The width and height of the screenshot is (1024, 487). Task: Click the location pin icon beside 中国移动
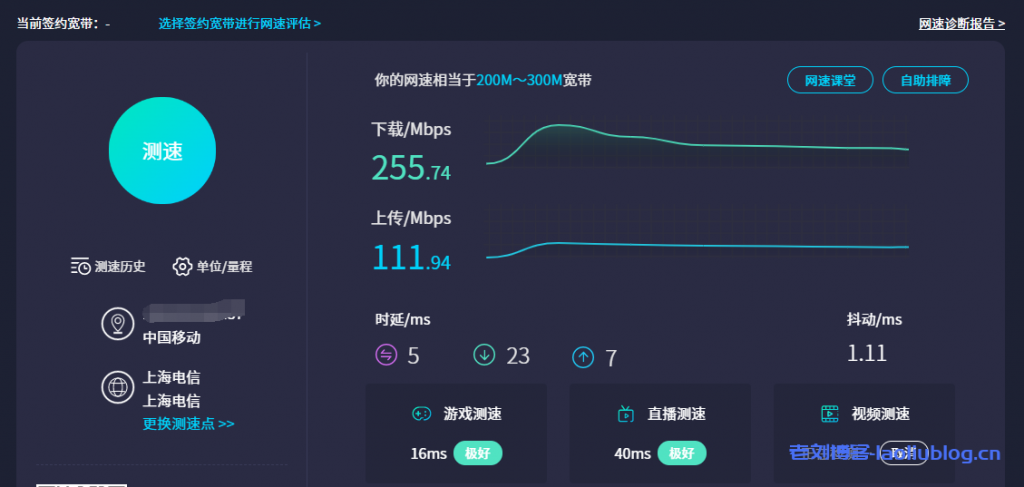118,324
